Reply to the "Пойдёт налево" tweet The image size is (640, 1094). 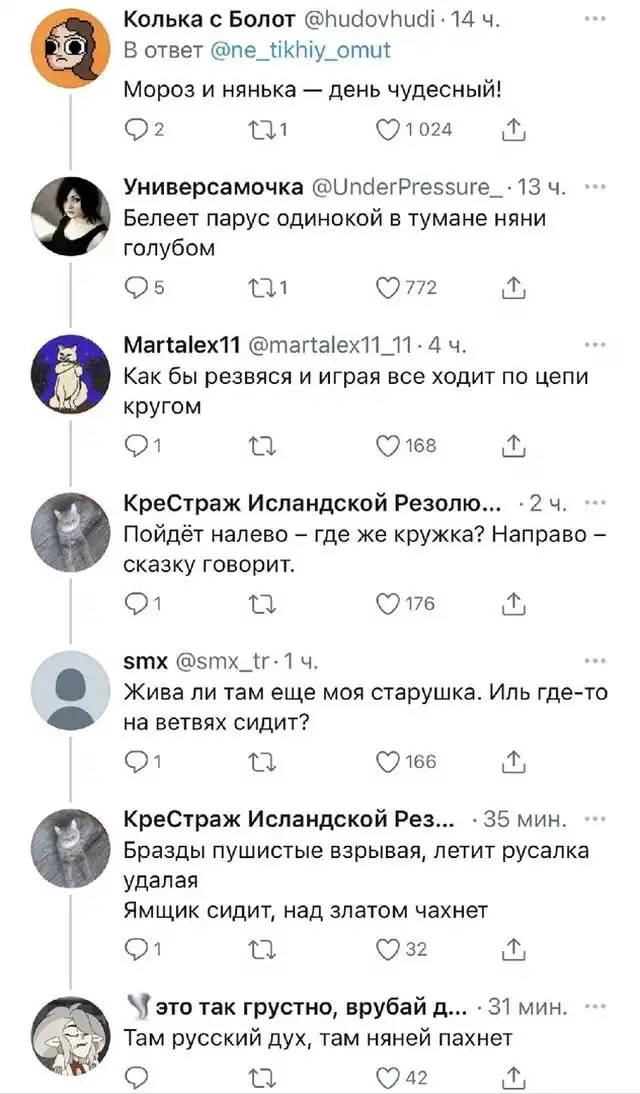tap(137, 603)
